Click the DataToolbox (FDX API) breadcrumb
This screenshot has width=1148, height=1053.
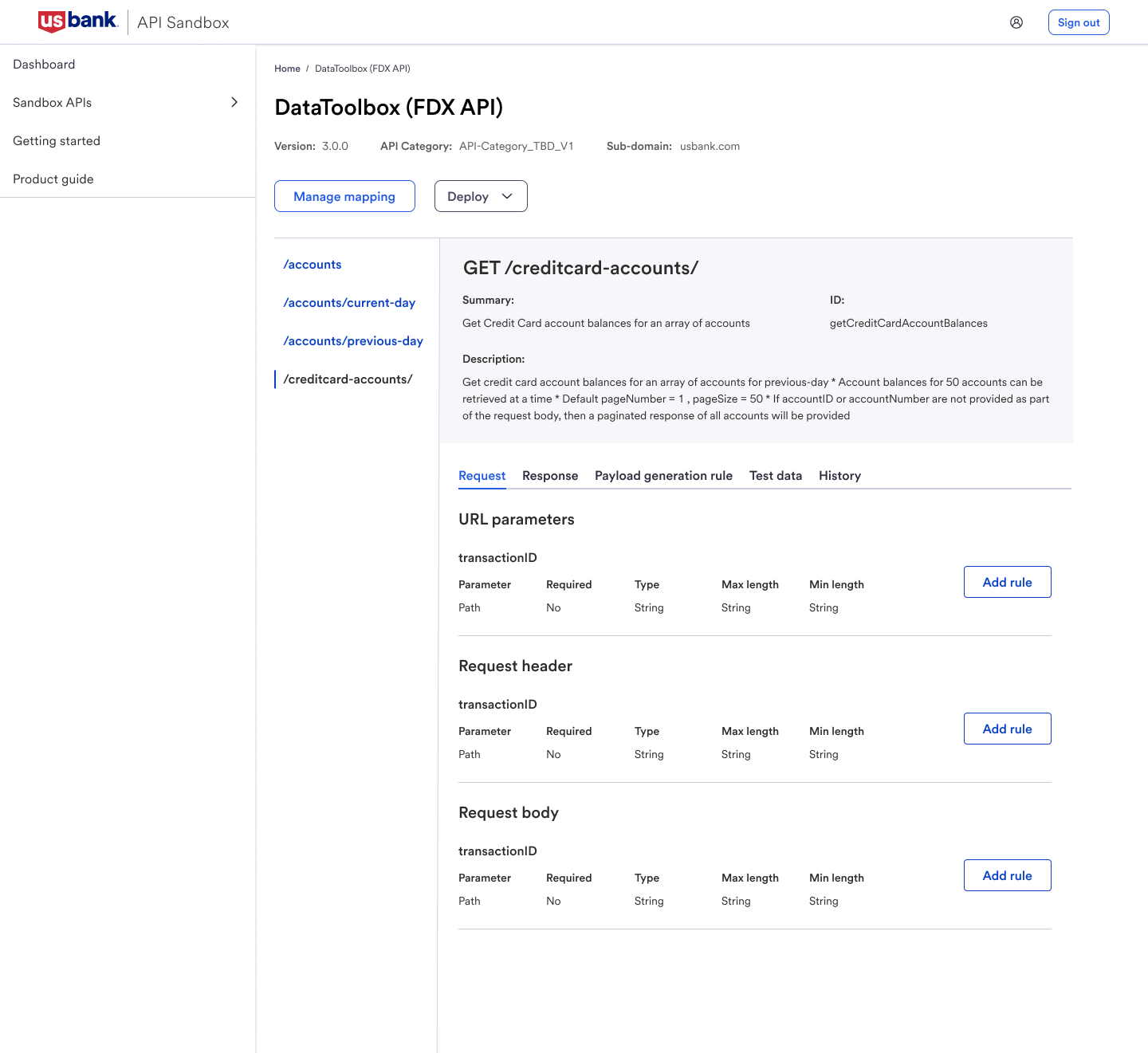click(363, 69)
